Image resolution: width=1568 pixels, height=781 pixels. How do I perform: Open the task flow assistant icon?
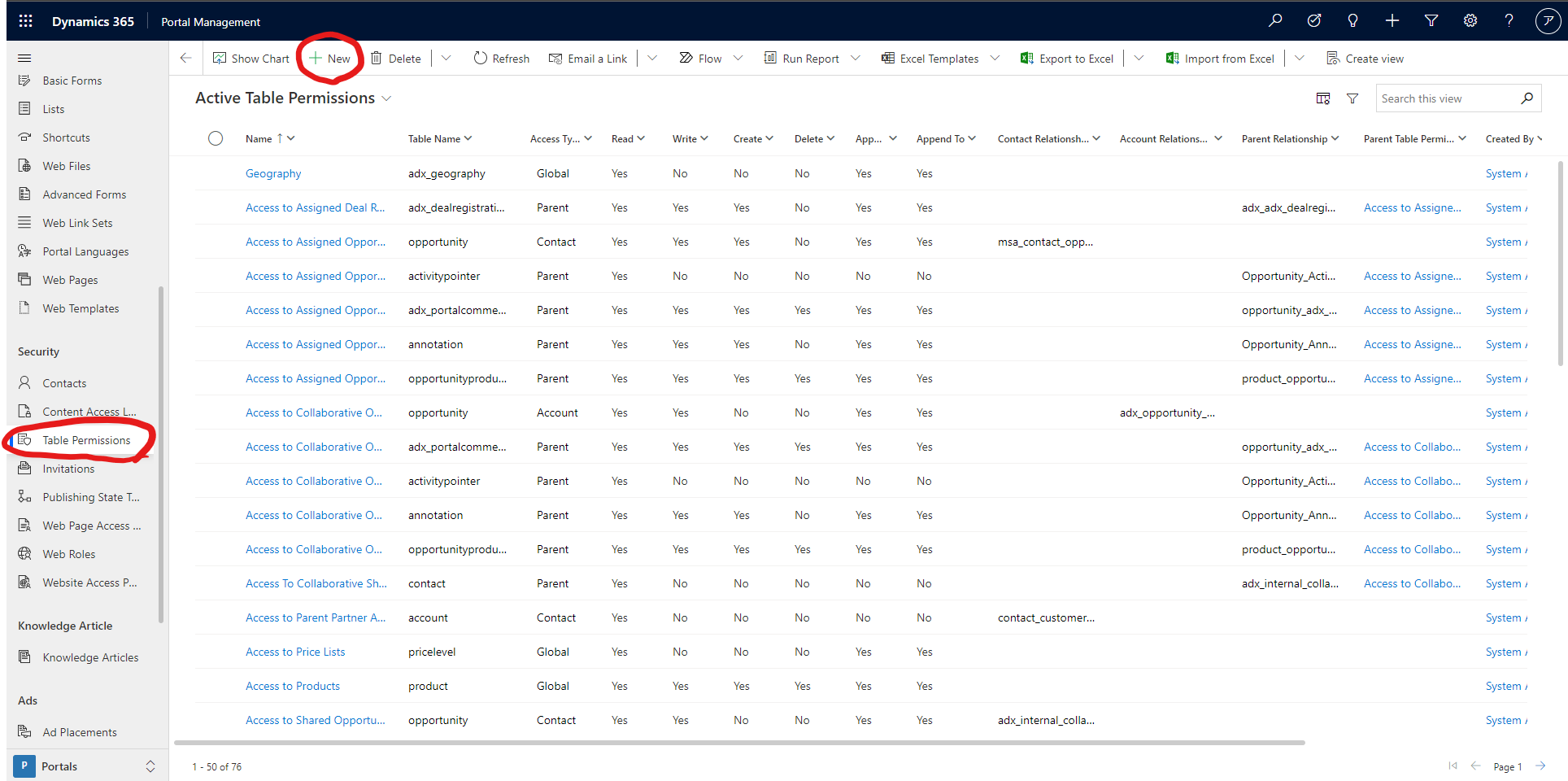tap(1314, 21)
